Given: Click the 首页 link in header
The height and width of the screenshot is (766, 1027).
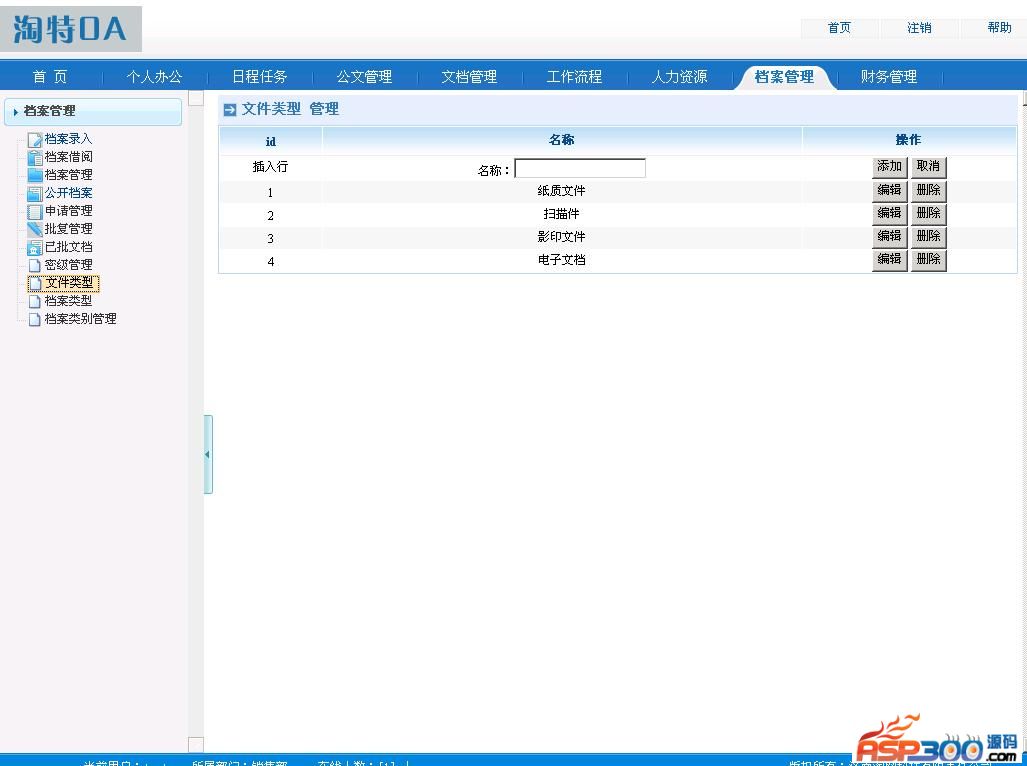Looking at the screenshot, I should click(839, 27).
